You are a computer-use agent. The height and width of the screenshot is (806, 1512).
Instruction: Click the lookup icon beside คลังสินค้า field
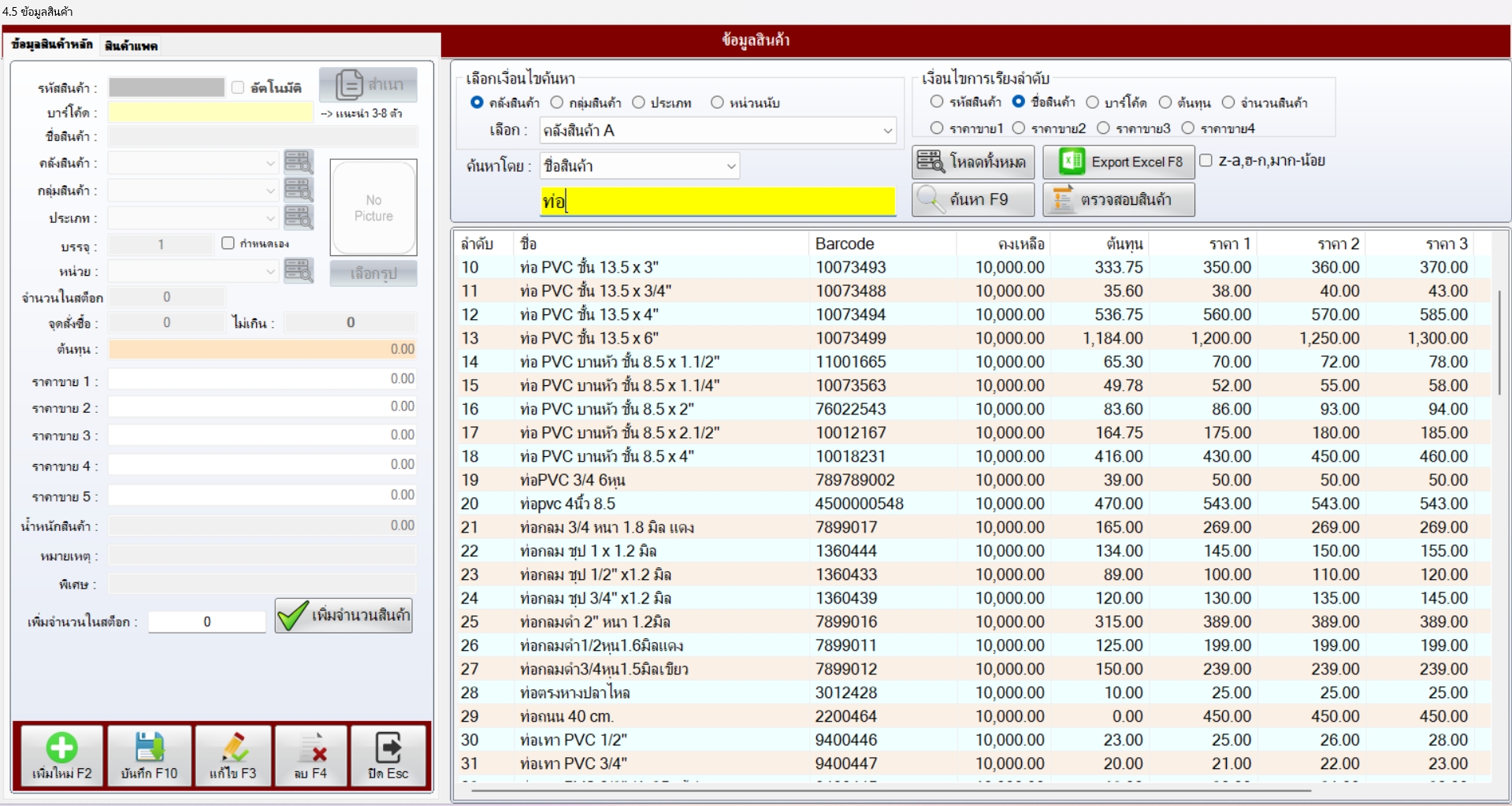point(299,162)
